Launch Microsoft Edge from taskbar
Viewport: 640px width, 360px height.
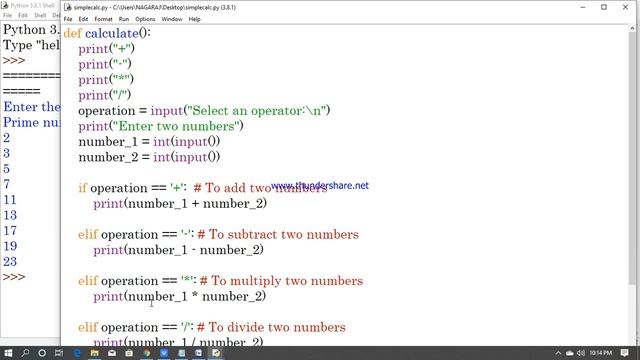(77, 353)
